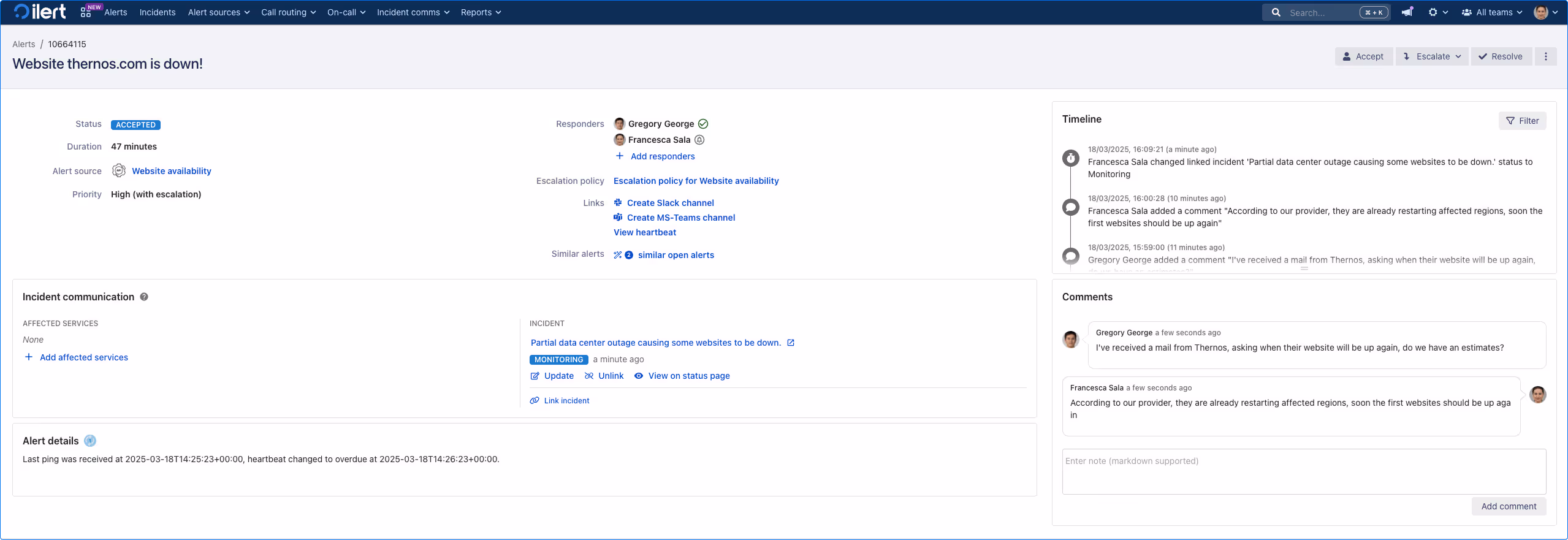Click the plus icon beside Add affected services
1568x540 pixels.
(x=28, y=357)
